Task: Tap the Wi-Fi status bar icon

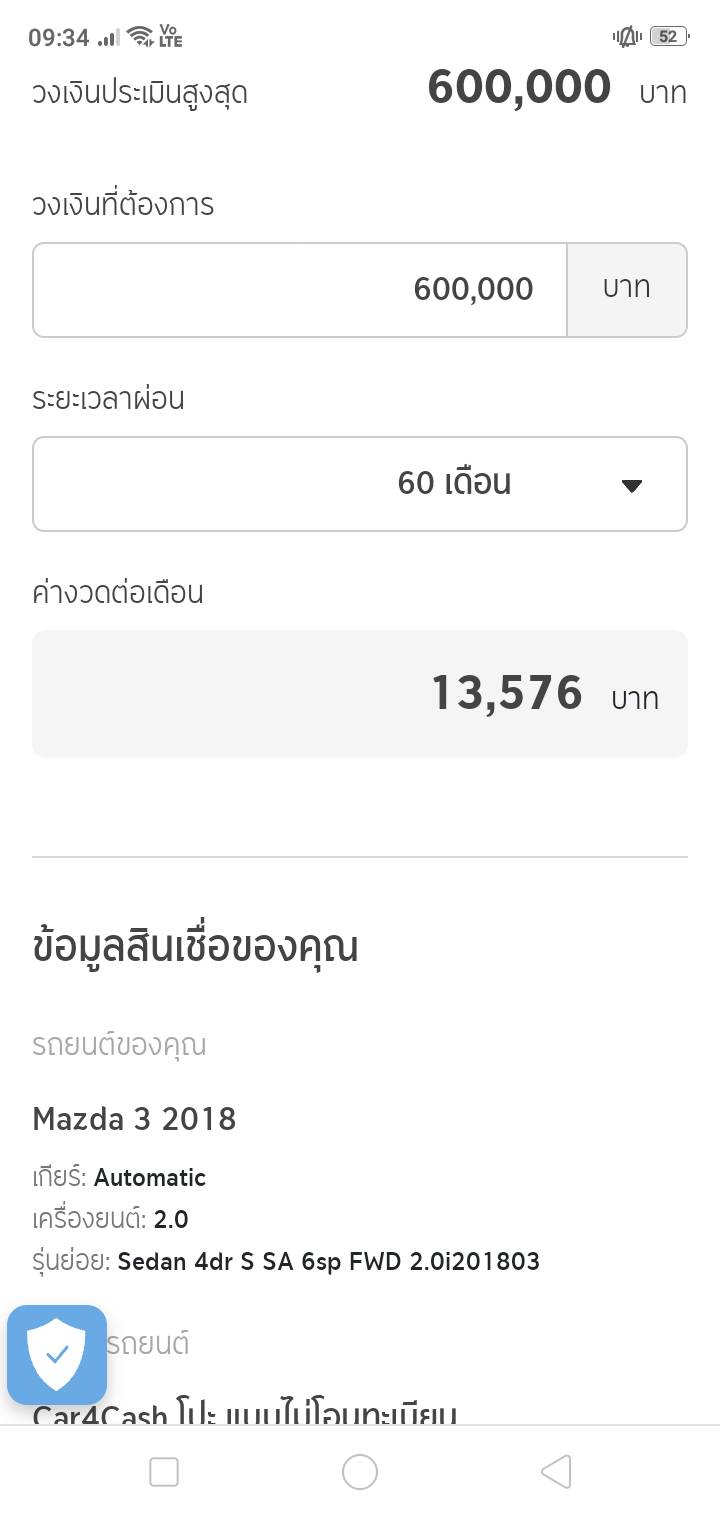Action: click(140, 37)
